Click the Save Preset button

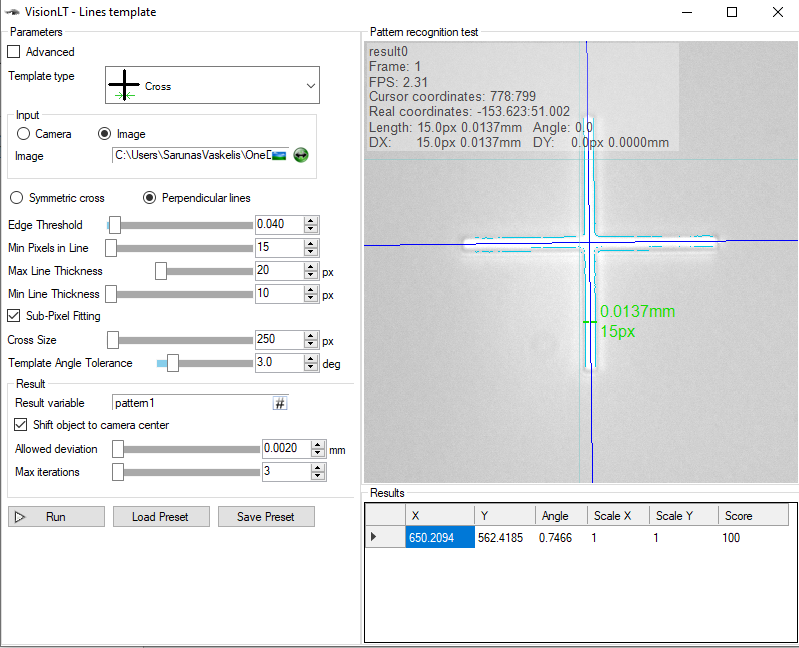point(265,517)
